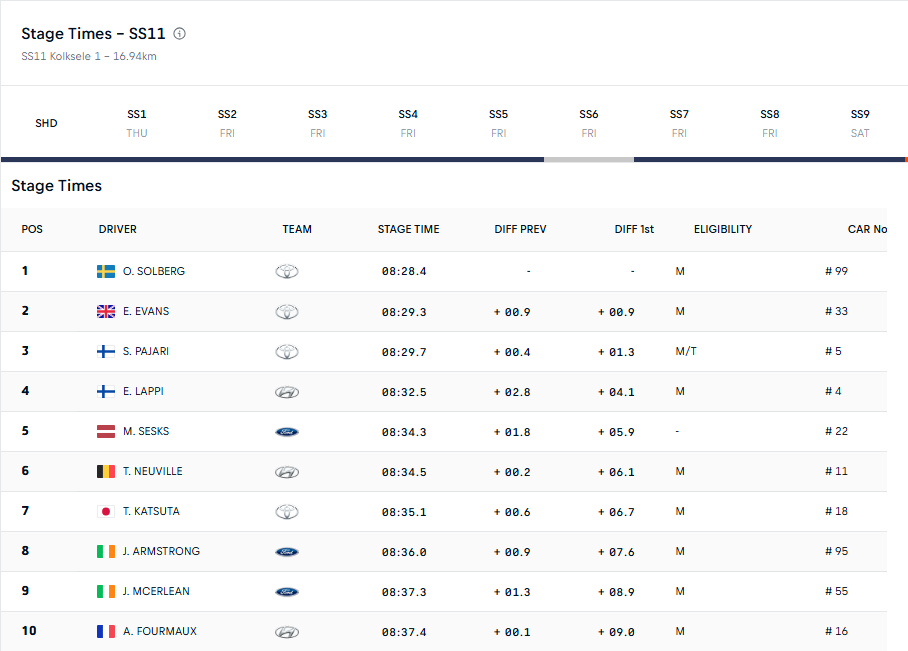
Task: Open driver J. McErlean's name link
Action: pos(156,591)
